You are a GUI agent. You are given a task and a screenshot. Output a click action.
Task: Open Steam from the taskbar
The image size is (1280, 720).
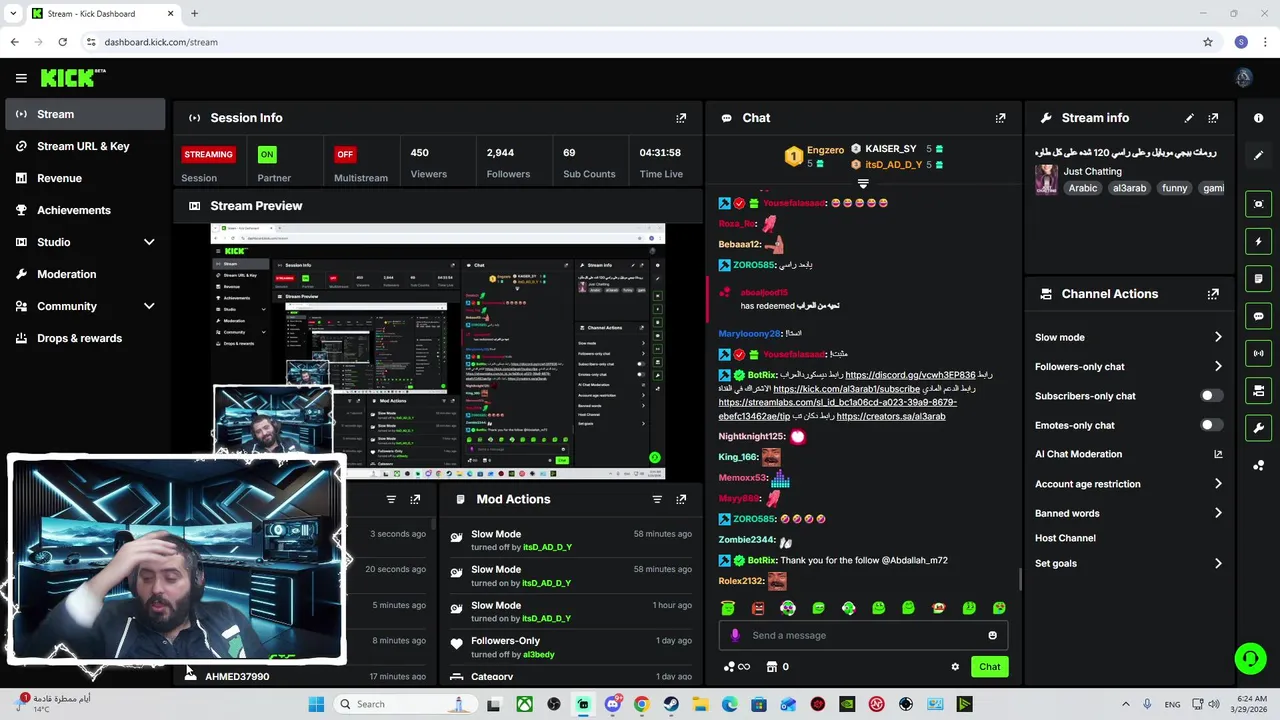click(671, 704)
